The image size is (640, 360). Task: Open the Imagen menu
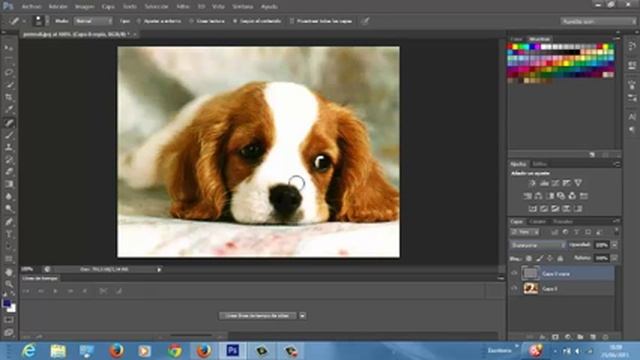coord(84,7)
